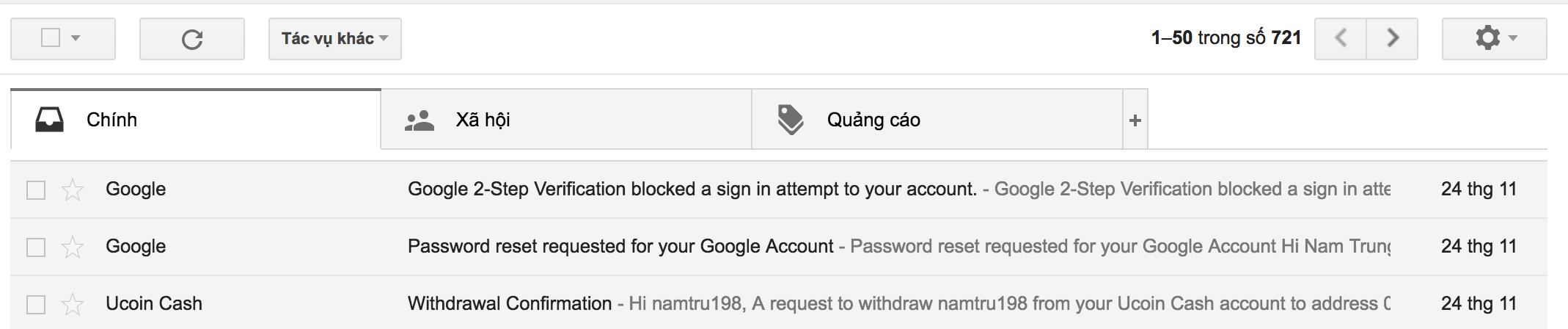Image resolution: width=1568 pixels, height=329 pixels.
Task: Open the Password reset requested email subject
Action: [620, 246]
